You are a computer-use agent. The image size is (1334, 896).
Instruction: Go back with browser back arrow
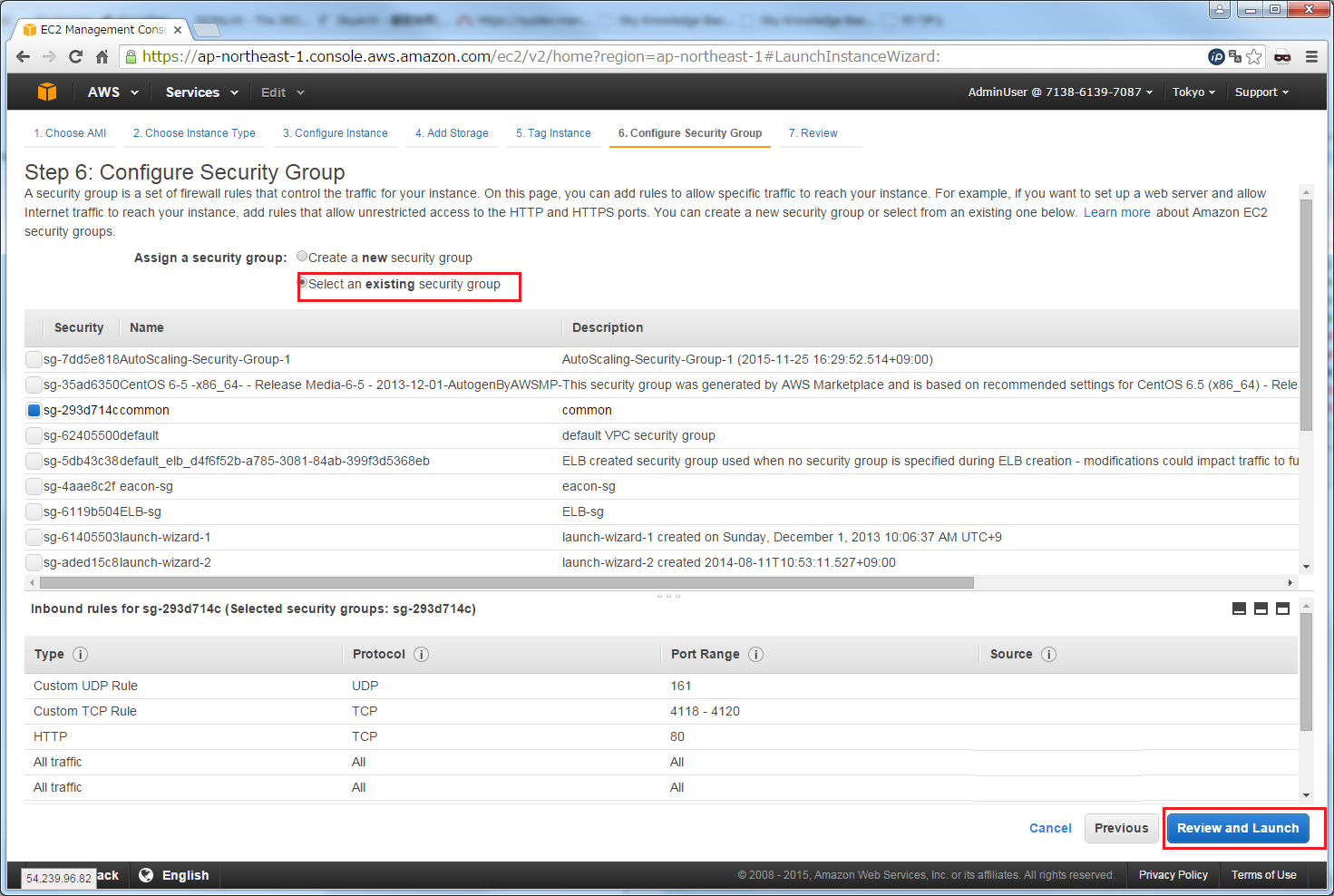24,56
